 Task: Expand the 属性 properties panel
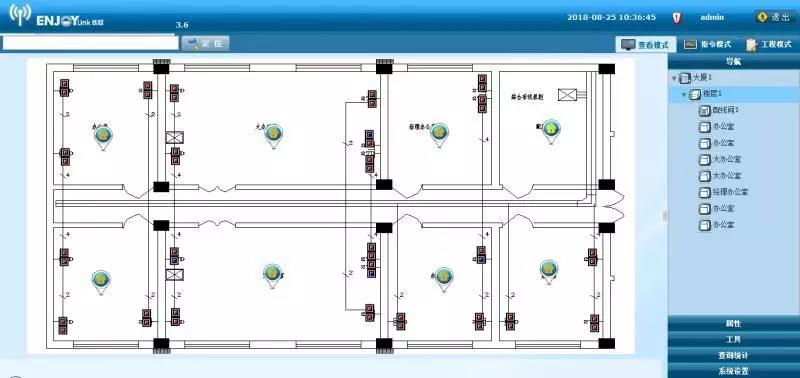(x=733, y=323)
